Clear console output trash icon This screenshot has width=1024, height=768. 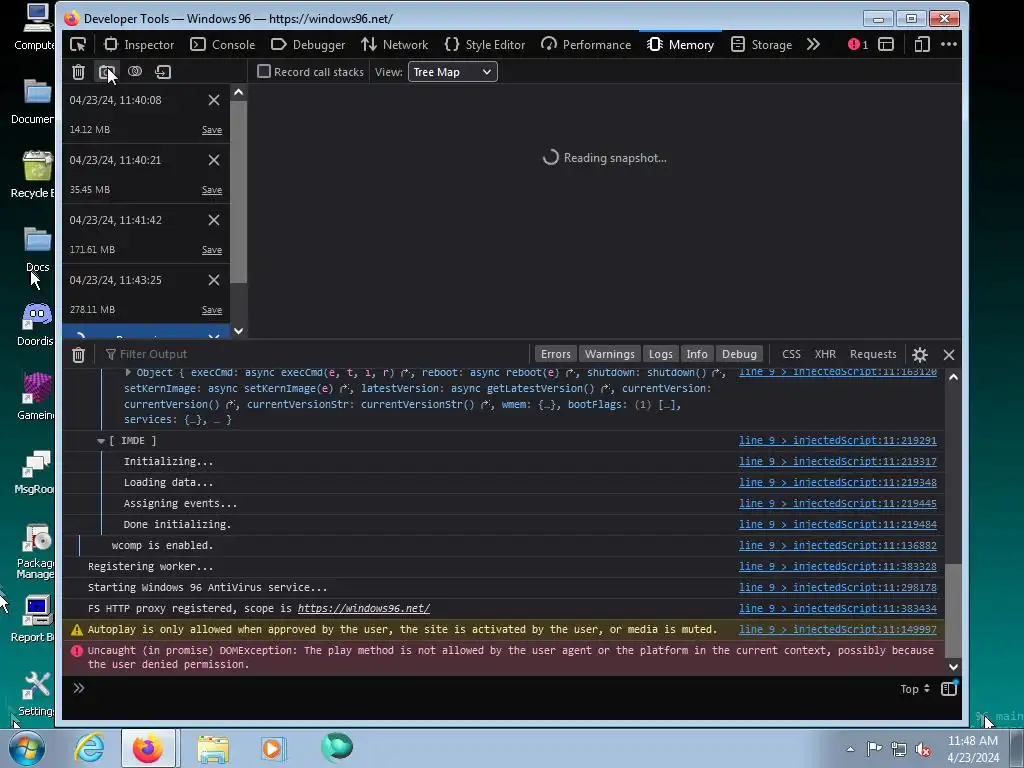click(78, 355)
